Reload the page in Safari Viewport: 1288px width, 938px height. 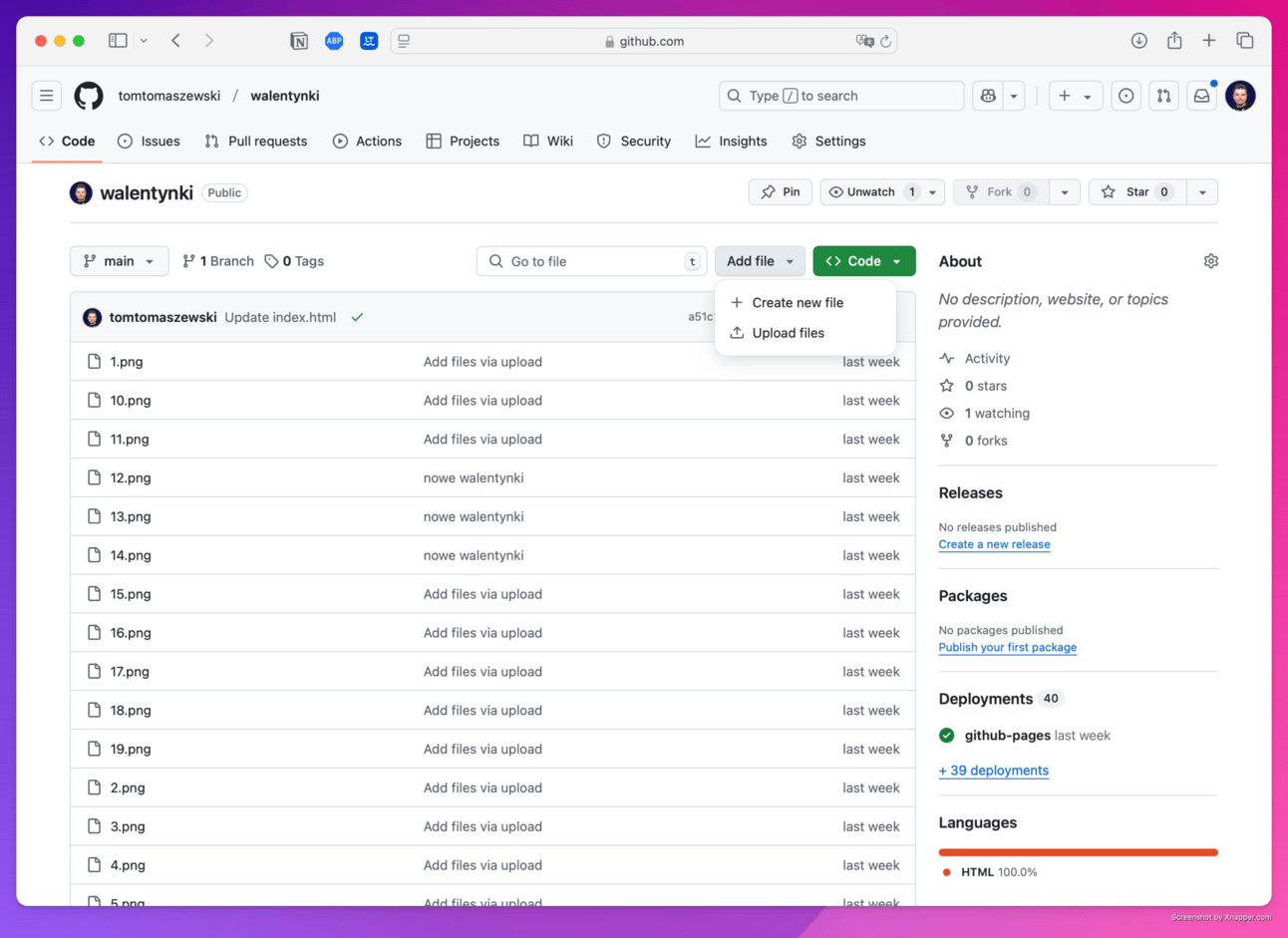(885, 41)
